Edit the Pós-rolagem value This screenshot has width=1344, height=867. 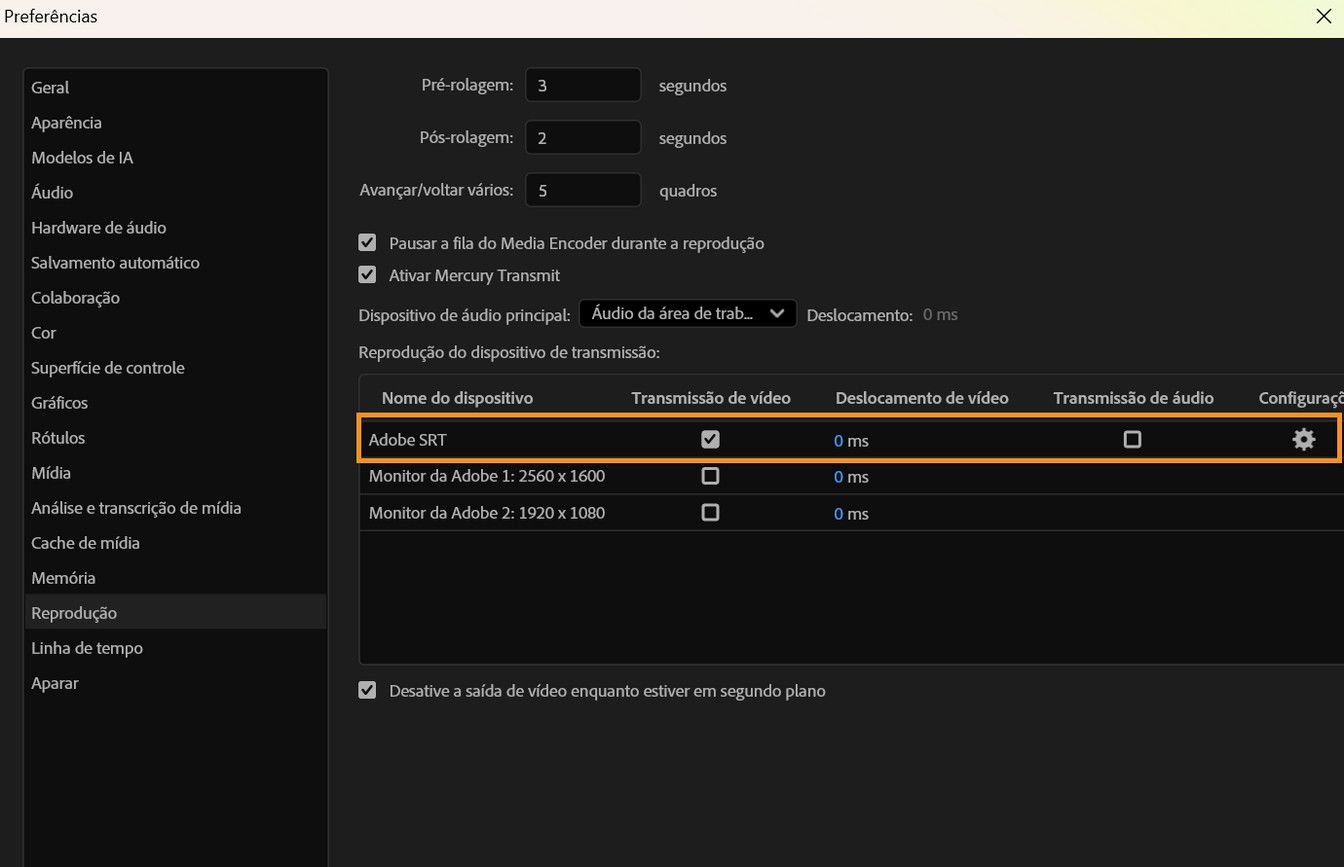click(583, 136)
